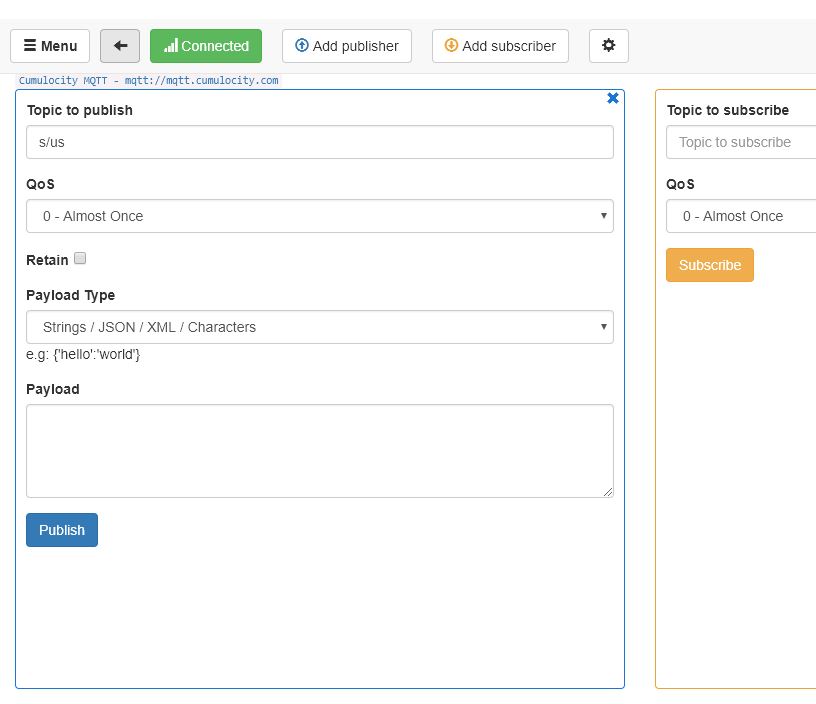
Task: Click the Cumulocity MQTT connection label
Action: point(149,81)
